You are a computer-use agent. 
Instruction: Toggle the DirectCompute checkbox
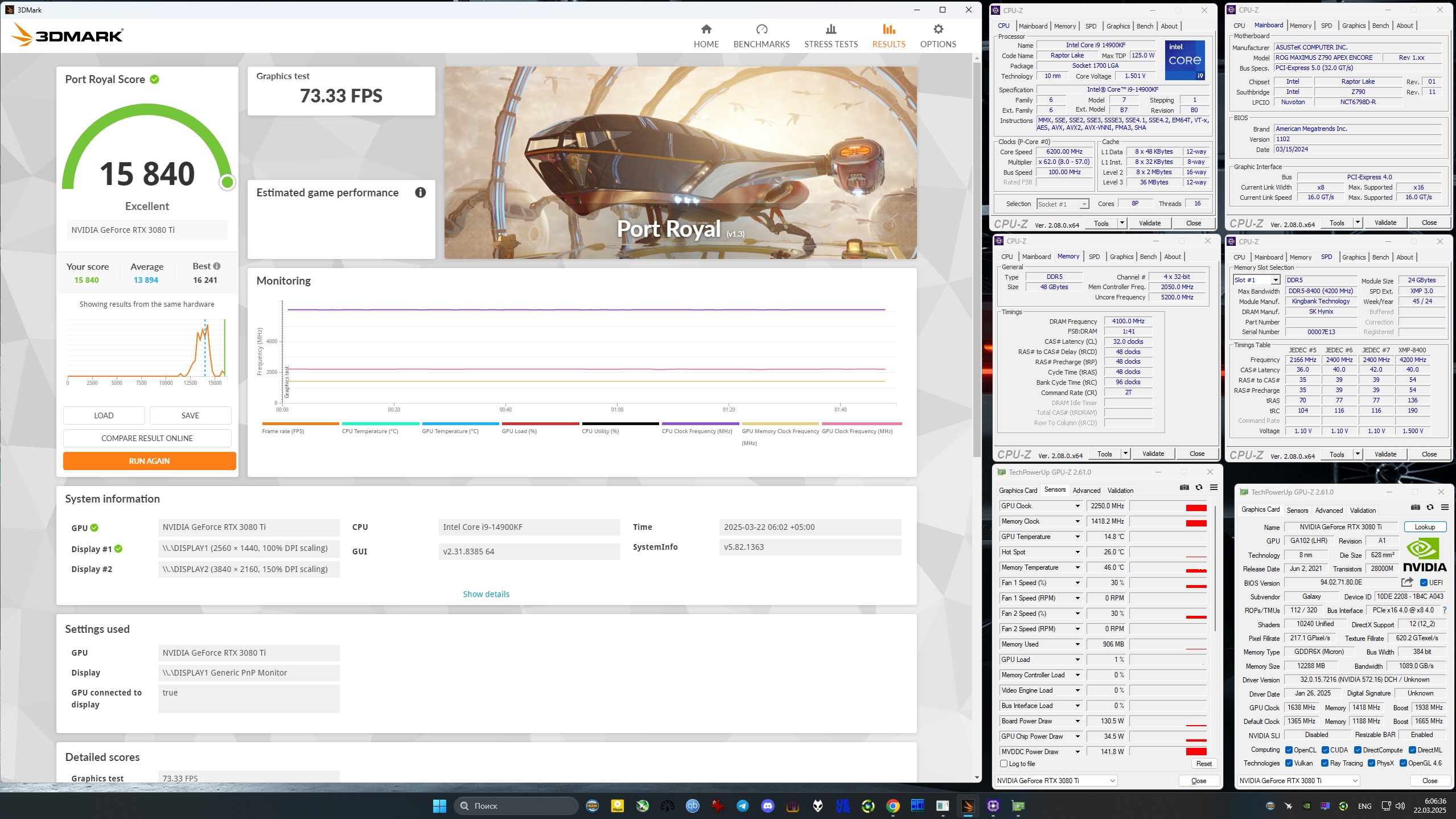coord(1358,750)
